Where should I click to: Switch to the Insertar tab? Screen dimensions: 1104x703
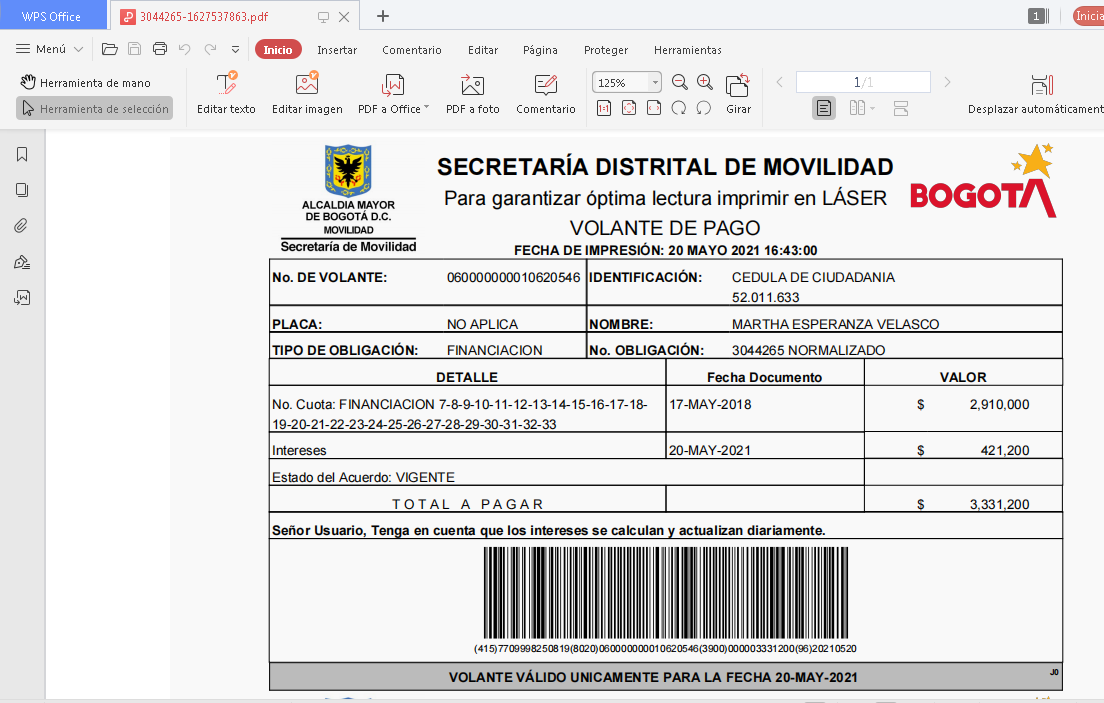coord(337,50)
